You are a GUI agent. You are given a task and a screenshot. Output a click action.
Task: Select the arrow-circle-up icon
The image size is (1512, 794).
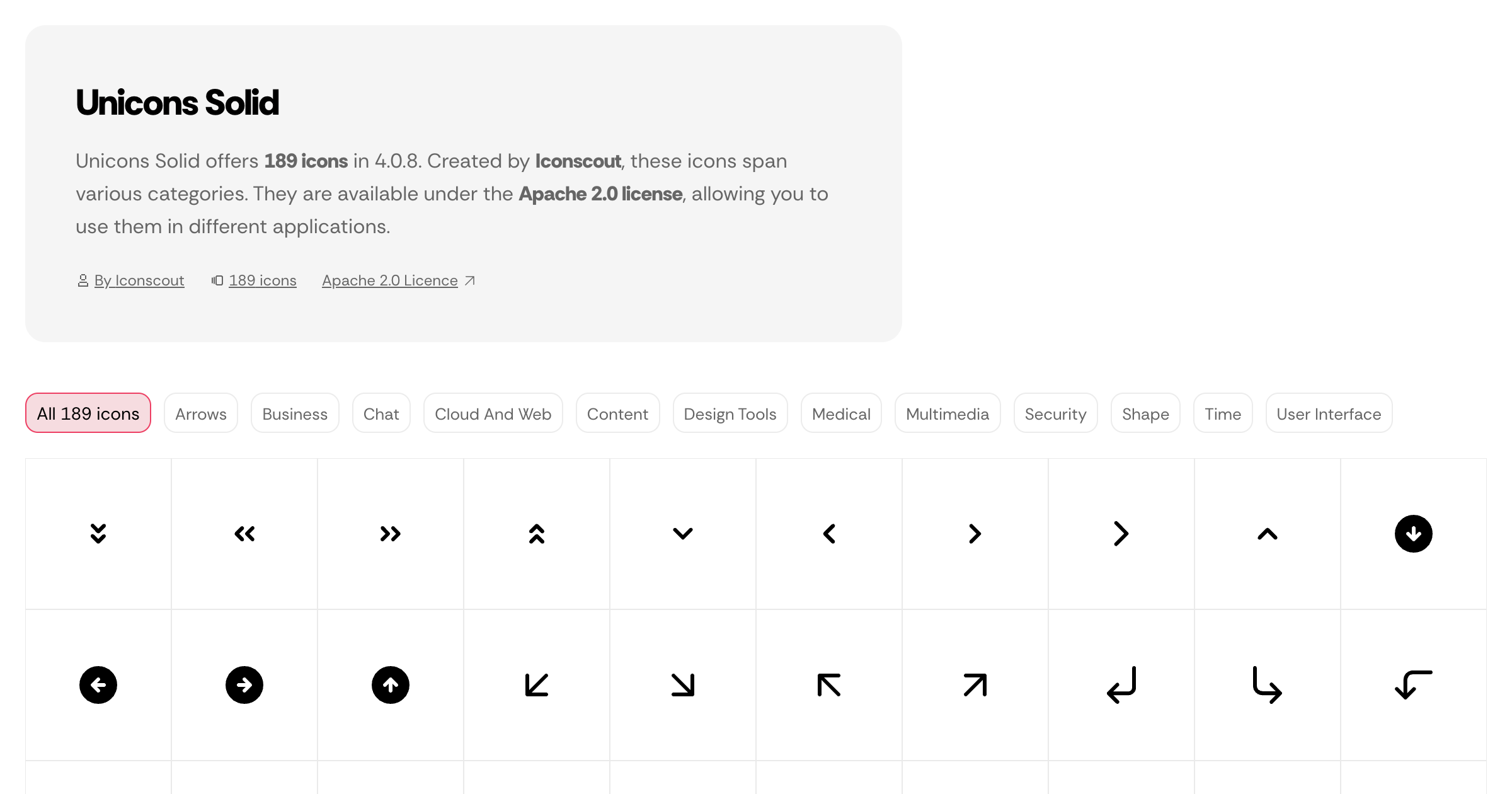click(x=391, y=685)
